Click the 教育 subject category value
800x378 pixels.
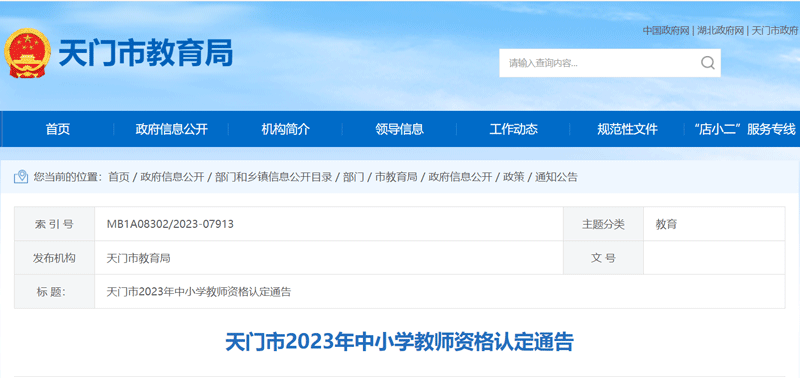pos(666,224)
